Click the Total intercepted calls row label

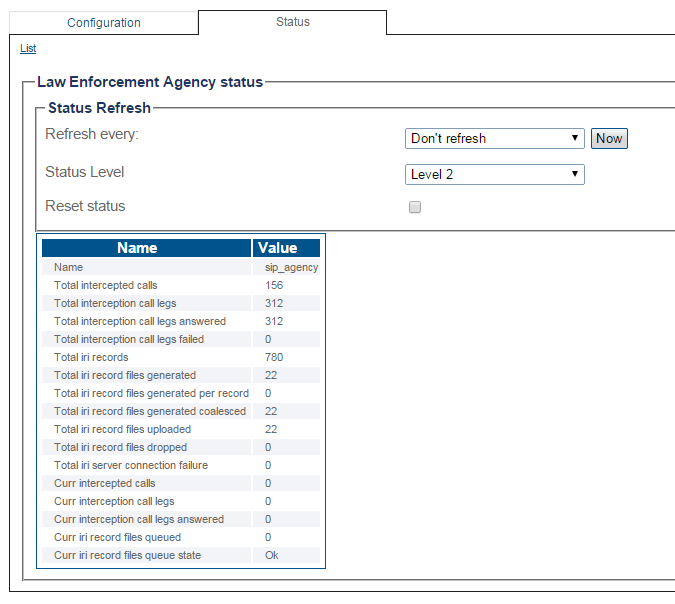(x=105, y=286)
